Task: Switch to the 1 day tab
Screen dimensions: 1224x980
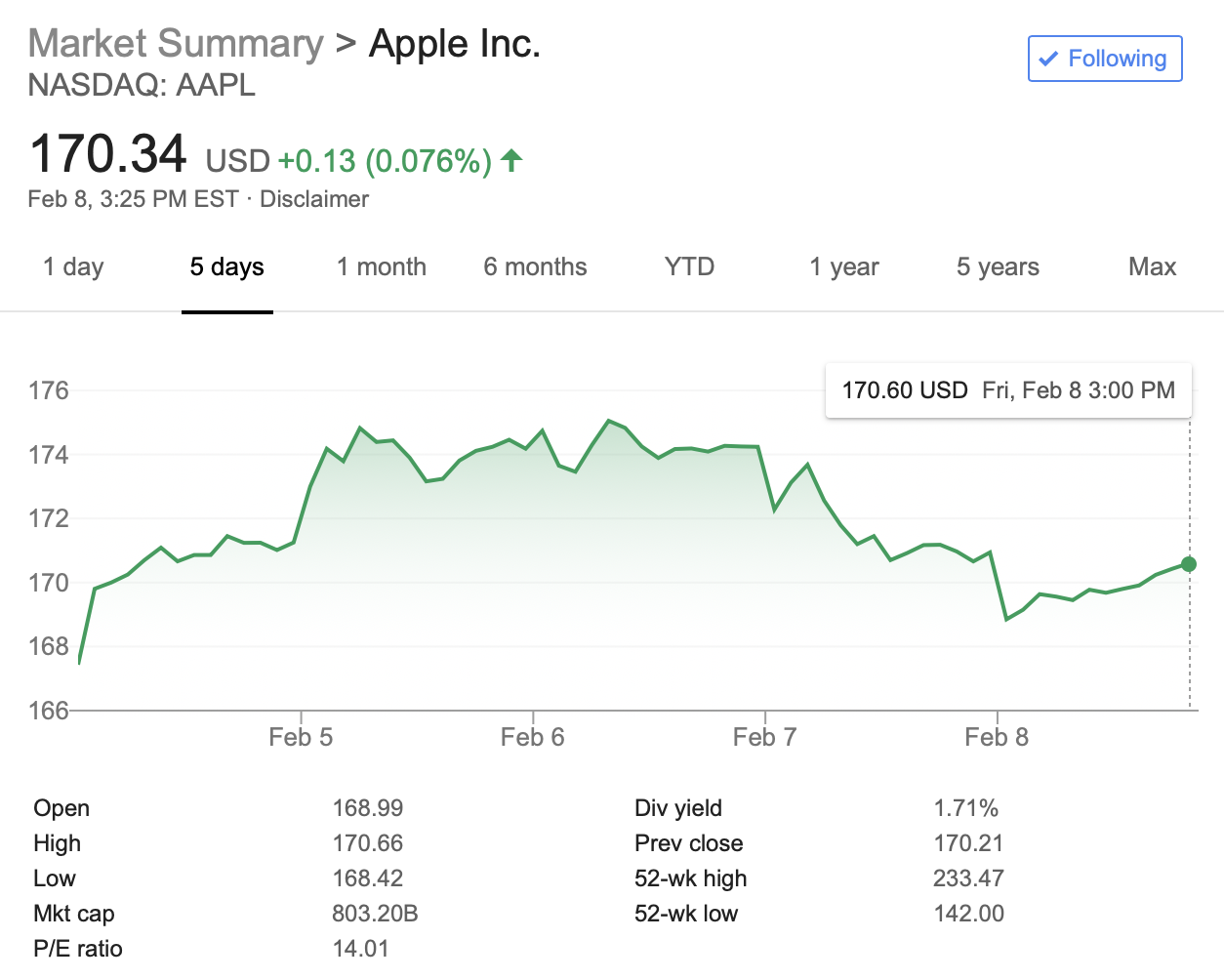Action: (72, 266)
